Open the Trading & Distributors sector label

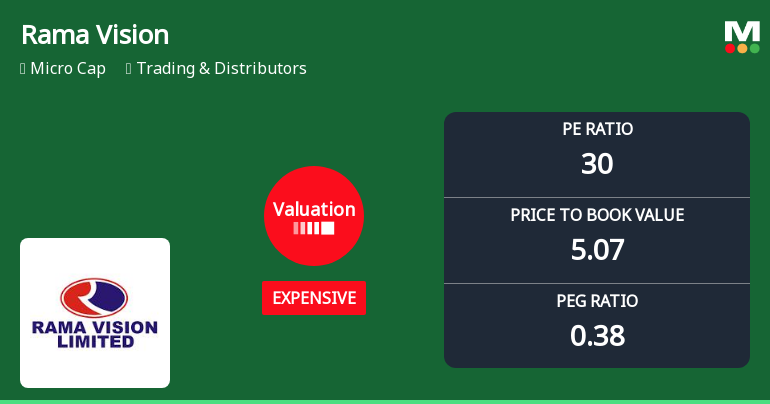pos(221,69)
